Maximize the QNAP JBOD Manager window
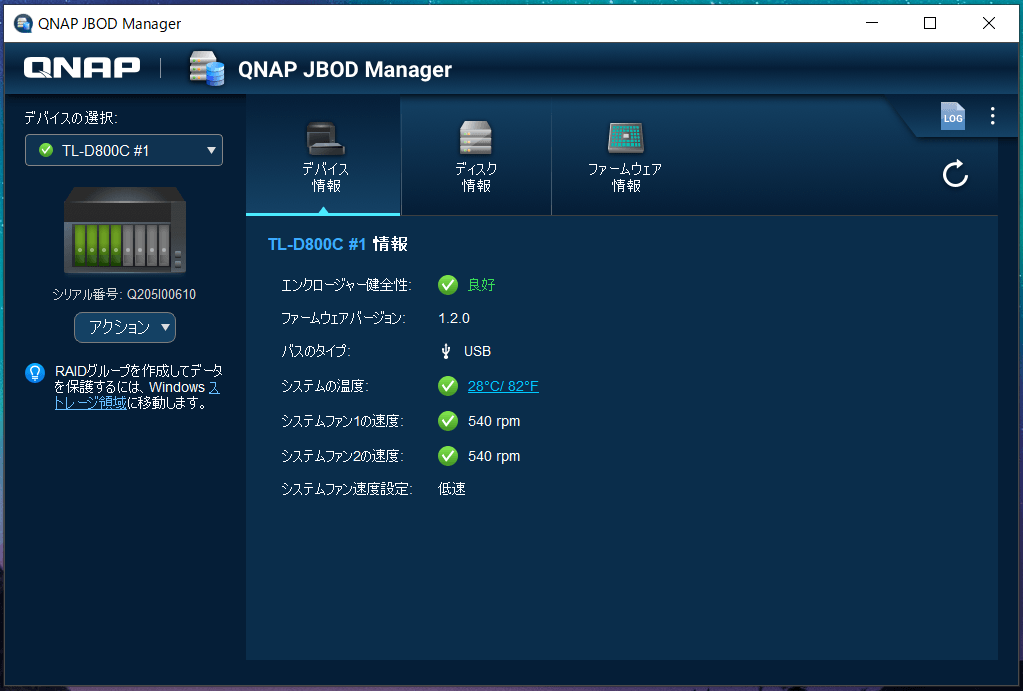 930,23
